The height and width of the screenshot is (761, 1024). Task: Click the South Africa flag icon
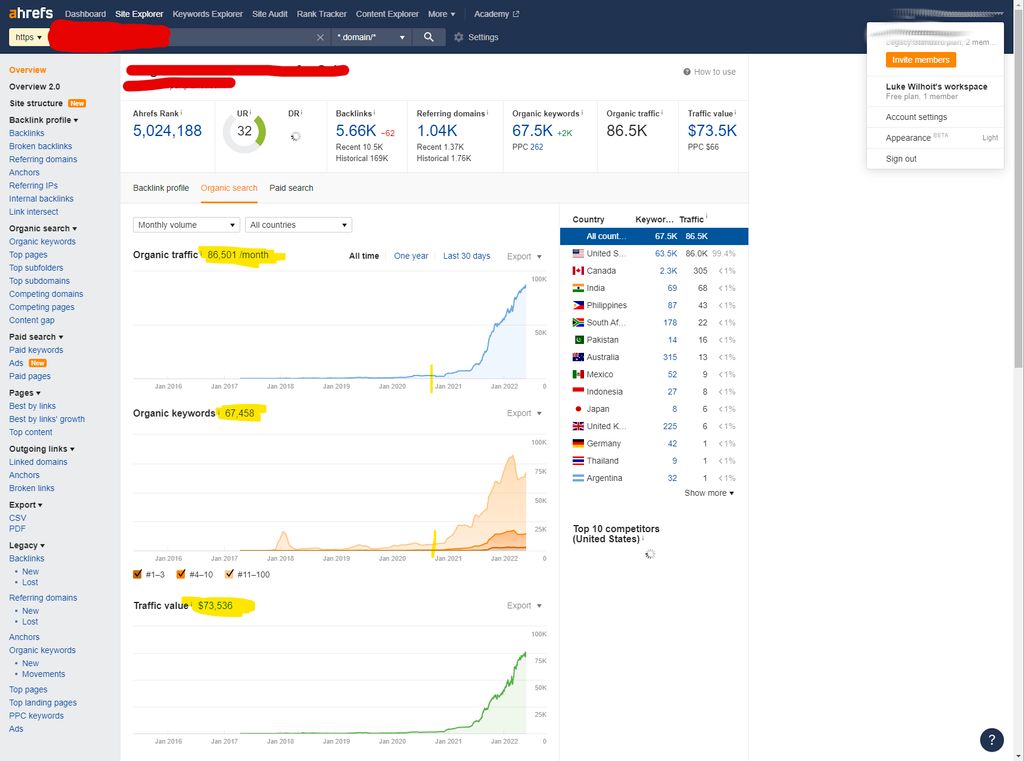[578, 323]
